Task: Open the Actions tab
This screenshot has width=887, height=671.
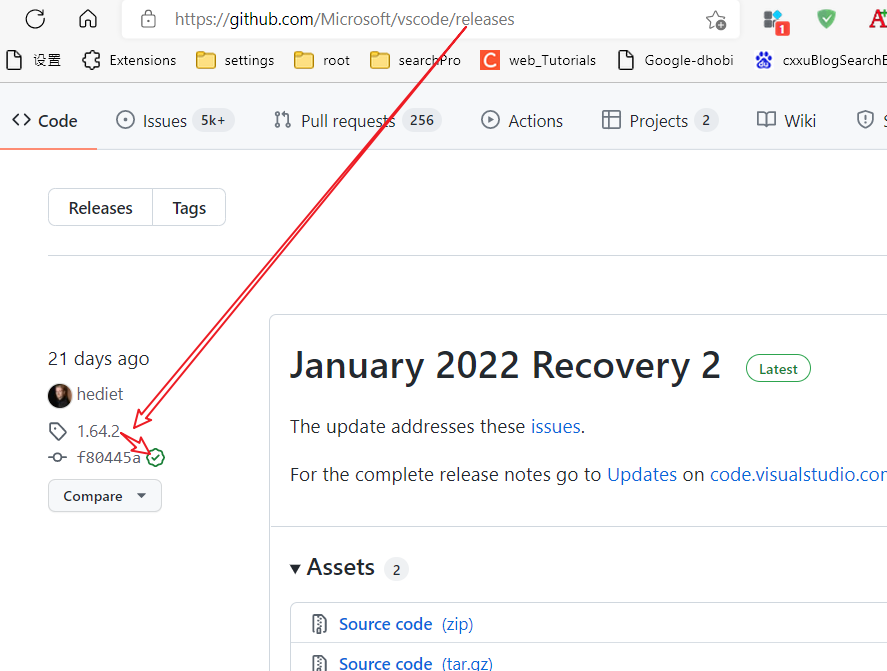Action: coord(522,121)
